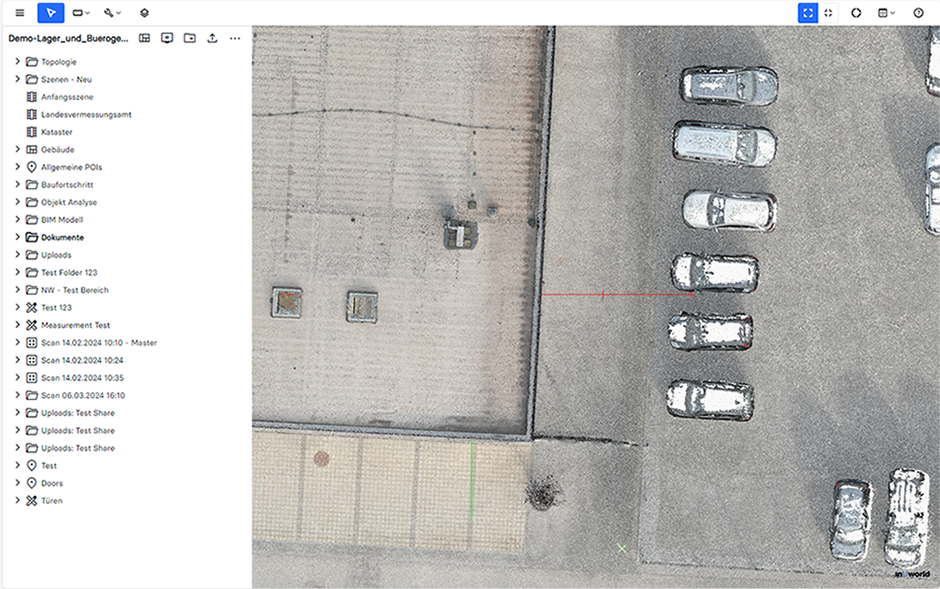Open the layers stack icon
The height and width of the screenshot is (589, 940).
coord(144,13)
